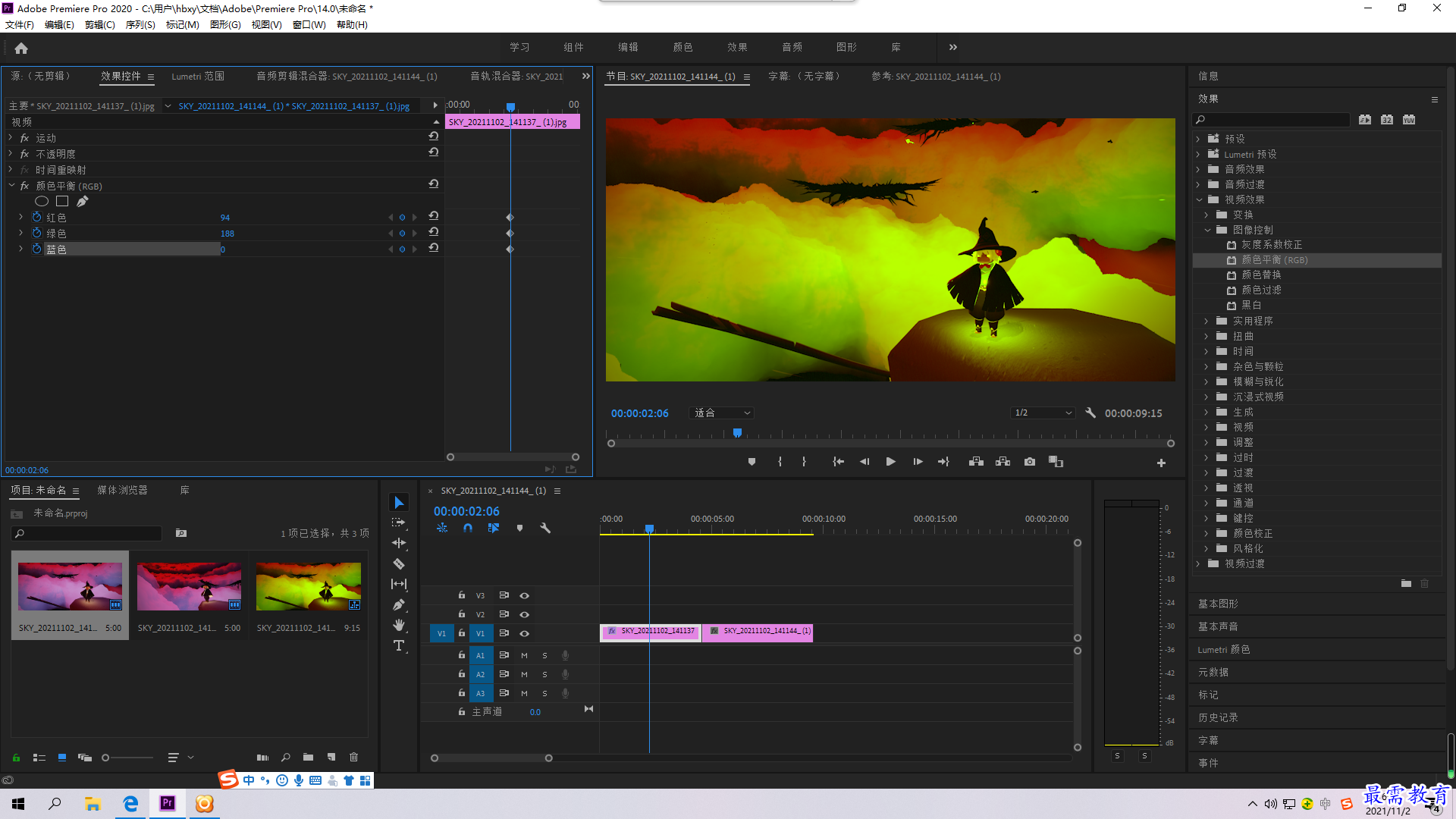The width and height of the screenshot is (1456, 819).
Task: Expand 扭曲 effects folder
Action: click(1207, 336)
